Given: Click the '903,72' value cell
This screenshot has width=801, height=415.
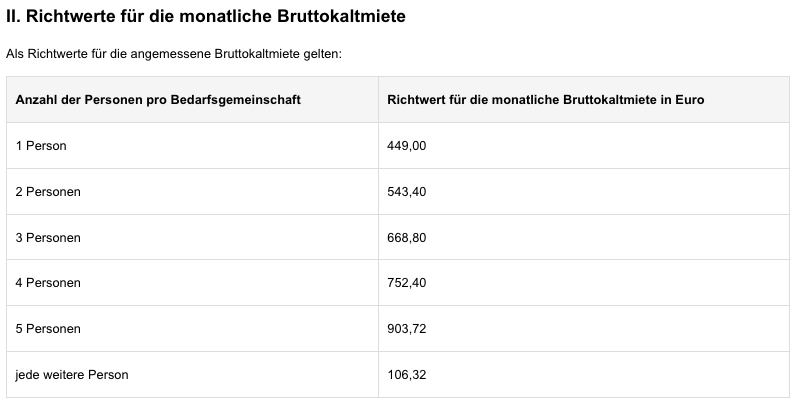Looking at the screenshot, I should pyautogui.click(x=406, y=329).
